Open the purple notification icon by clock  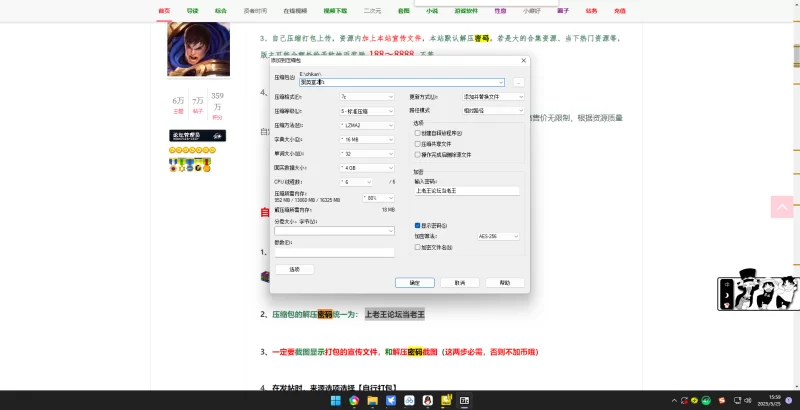[x=789, y=401]
